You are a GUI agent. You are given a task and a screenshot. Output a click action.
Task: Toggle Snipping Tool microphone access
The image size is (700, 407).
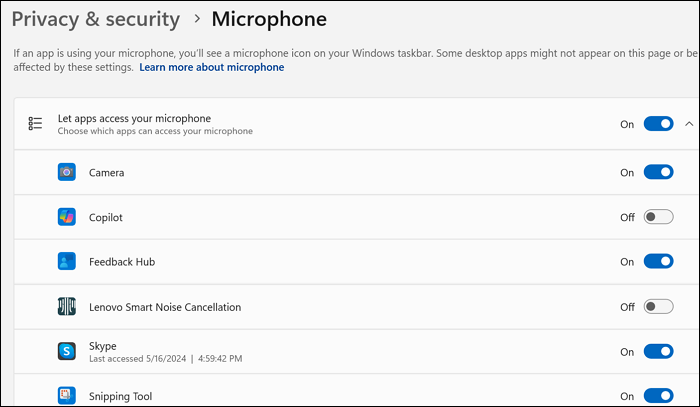(x=658, y=396)
